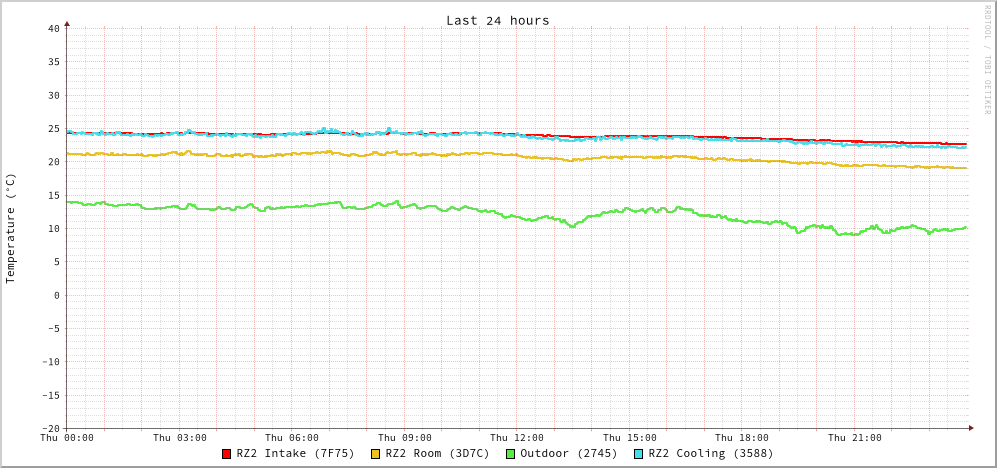Screen dimensions: 997x468
Task: Click the "Thu 12:00" time axis label
Action: pos(517,438)
